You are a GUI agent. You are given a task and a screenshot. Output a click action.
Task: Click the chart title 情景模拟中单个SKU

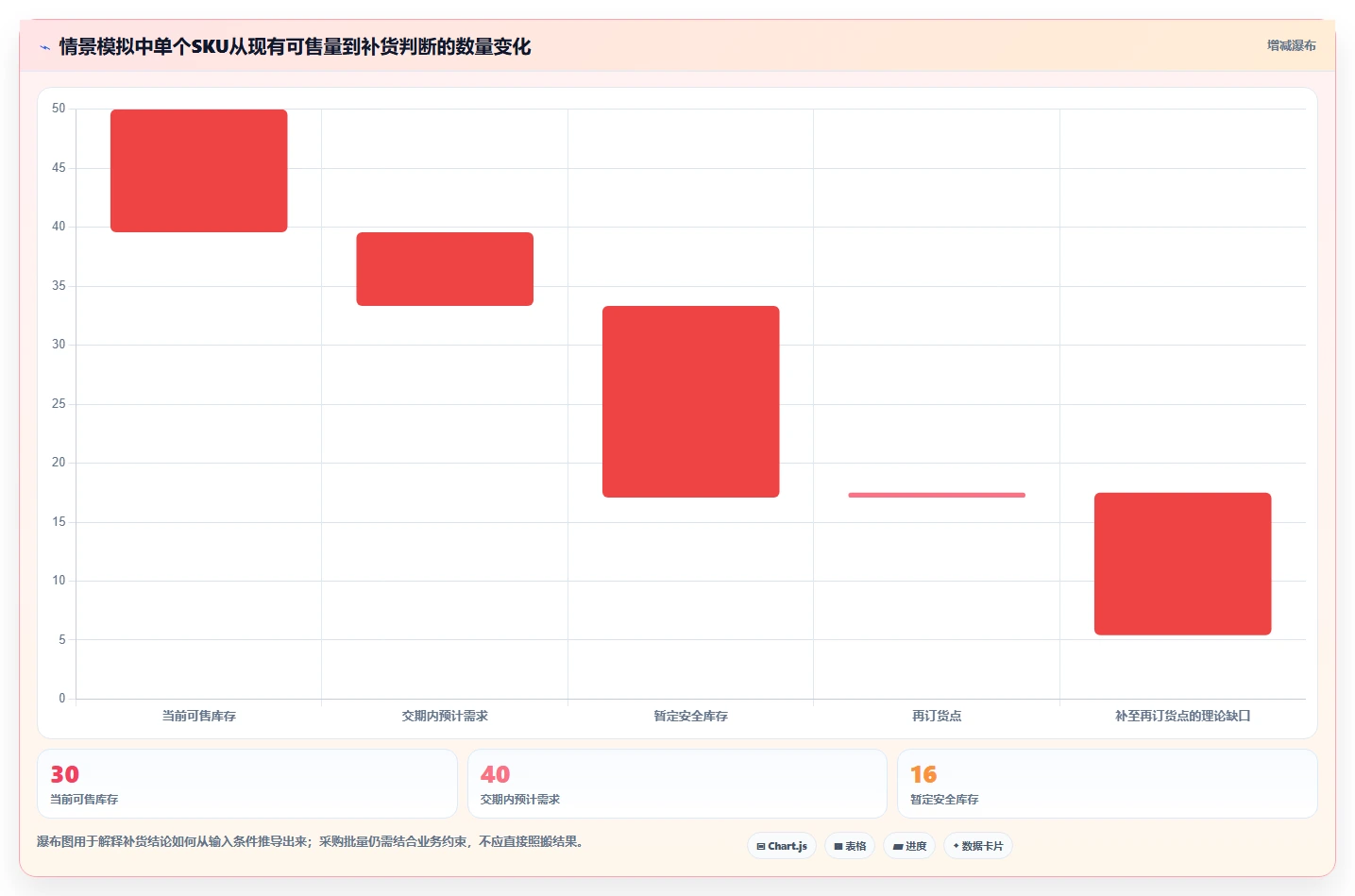[295, 46]
